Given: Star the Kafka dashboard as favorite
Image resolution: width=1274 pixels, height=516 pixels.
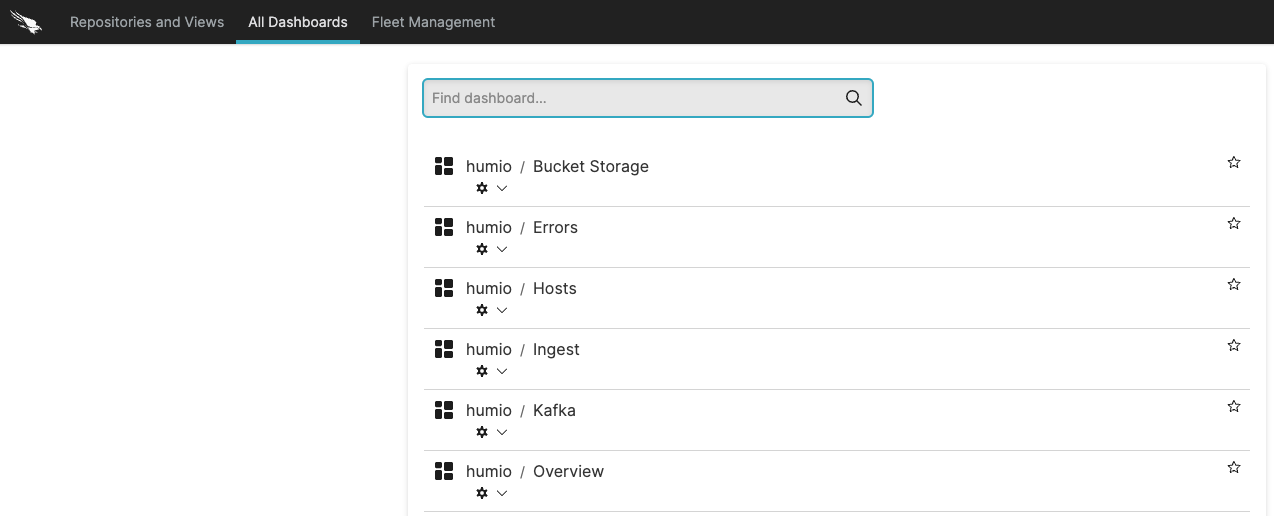Looking at the screenshot, I should pos(1234,406).
